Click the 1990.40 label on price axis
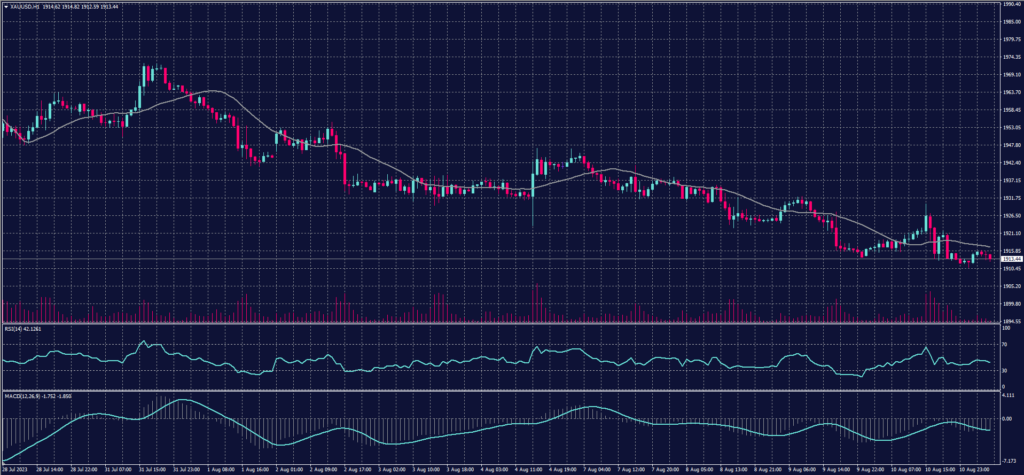The width and height of the screenshot is (1024, 475). click(1009, 4)
